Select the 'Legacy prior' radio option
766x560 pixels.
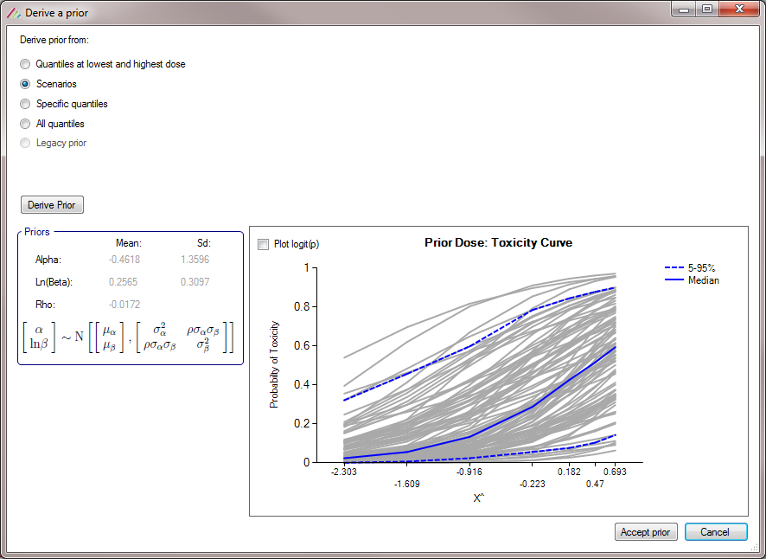(x=26, y=143)
